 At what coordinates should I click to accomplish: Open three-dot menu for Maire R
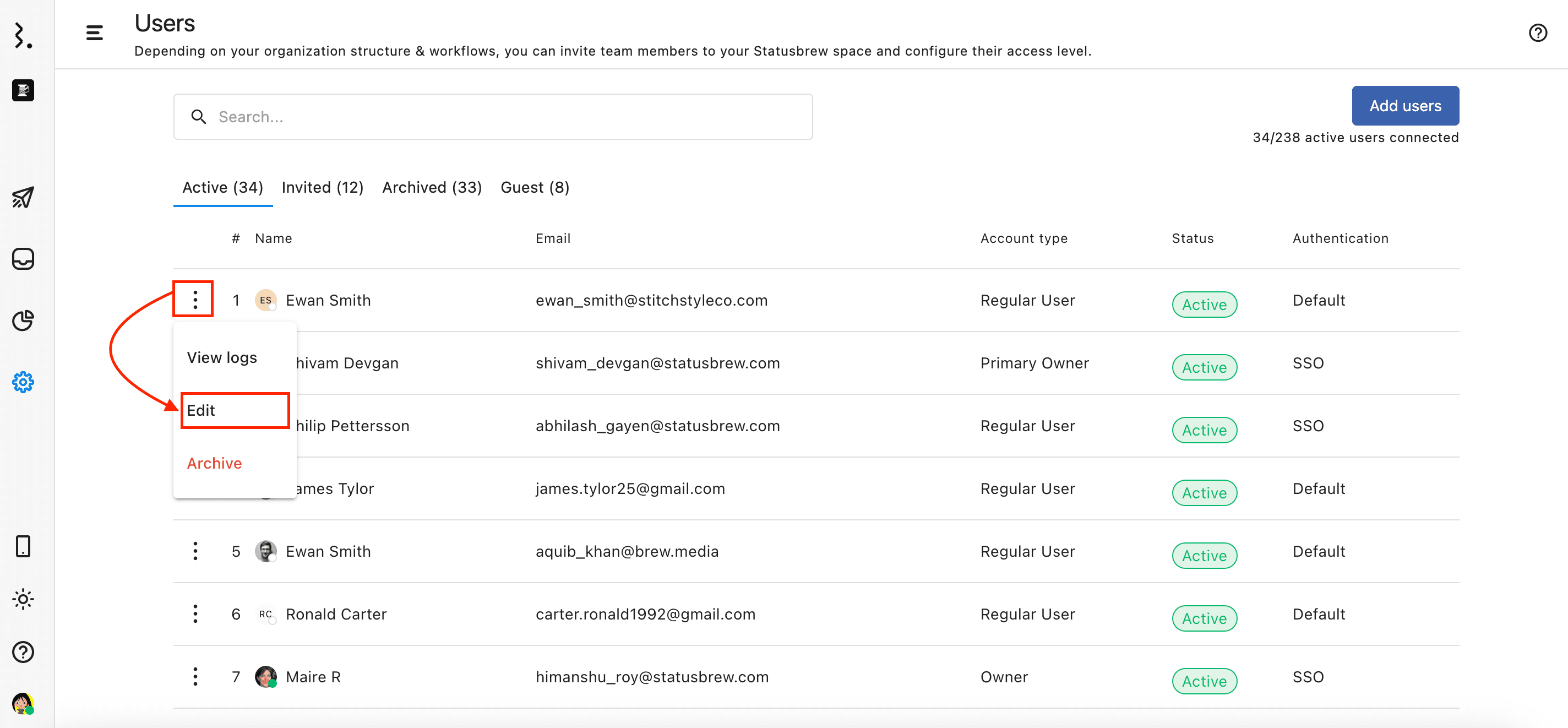point(195,676)
